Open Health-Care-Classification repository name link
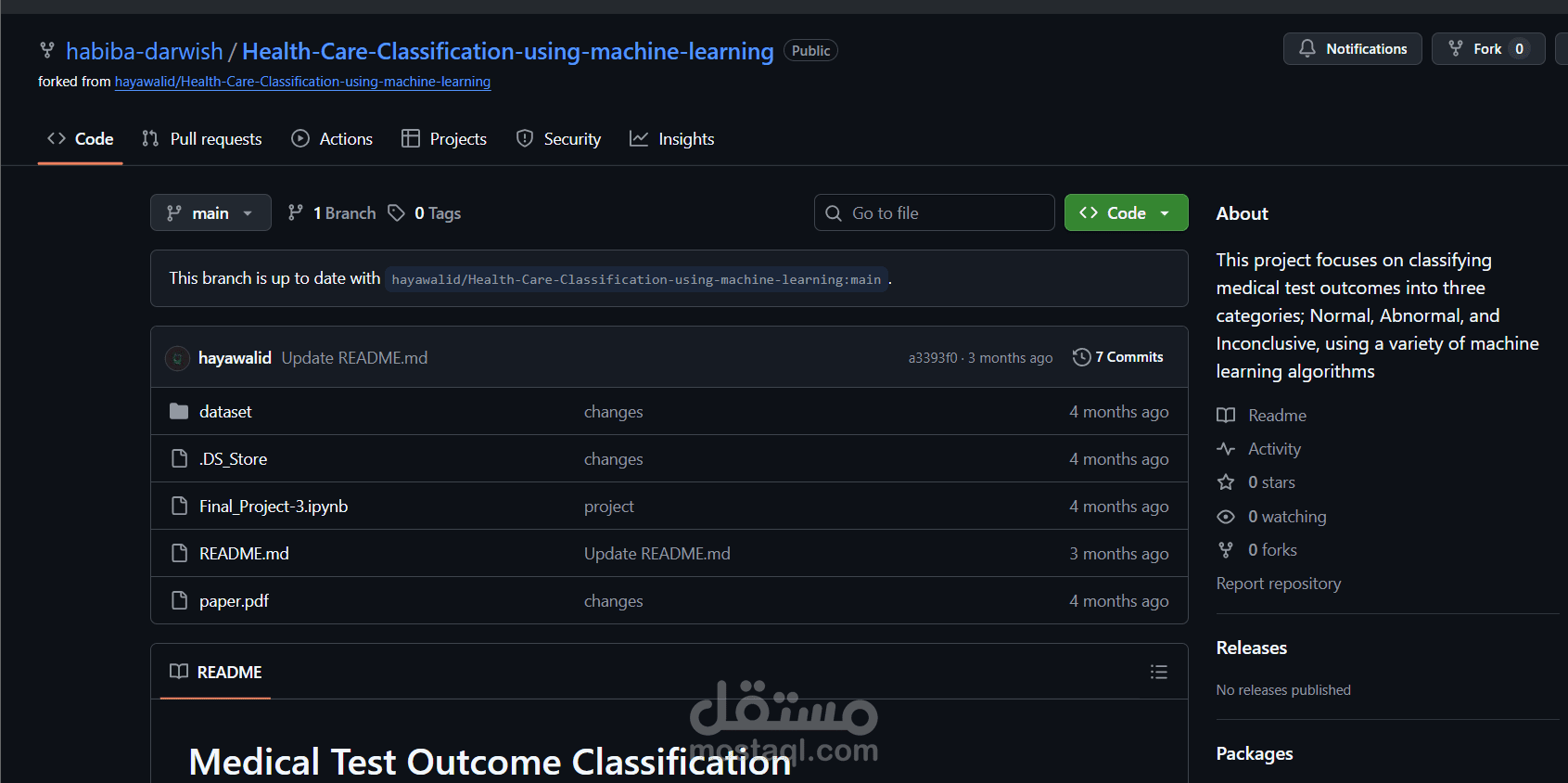Image resolution: width=1568 pixels, height=783 pixels. [x=508, y=51]
